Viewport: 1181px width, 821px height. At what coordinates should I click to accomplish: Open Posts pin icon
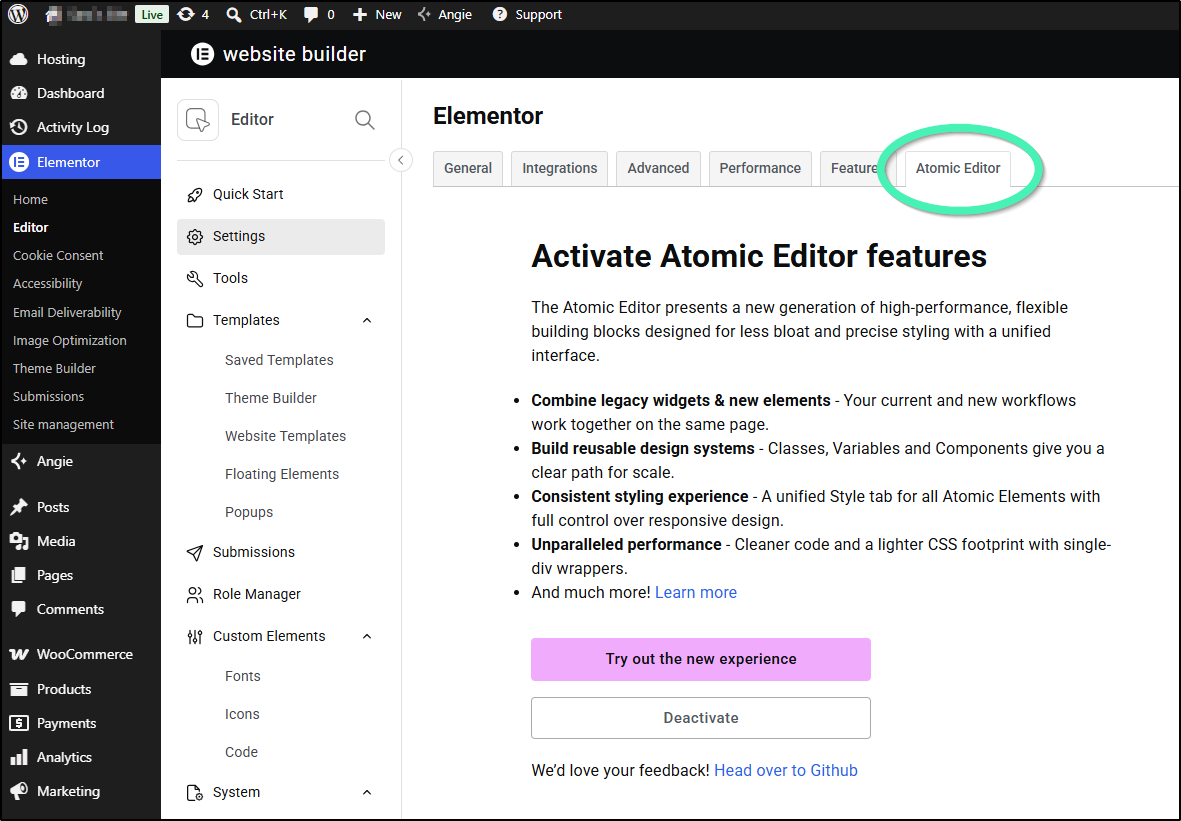(19, 507)
